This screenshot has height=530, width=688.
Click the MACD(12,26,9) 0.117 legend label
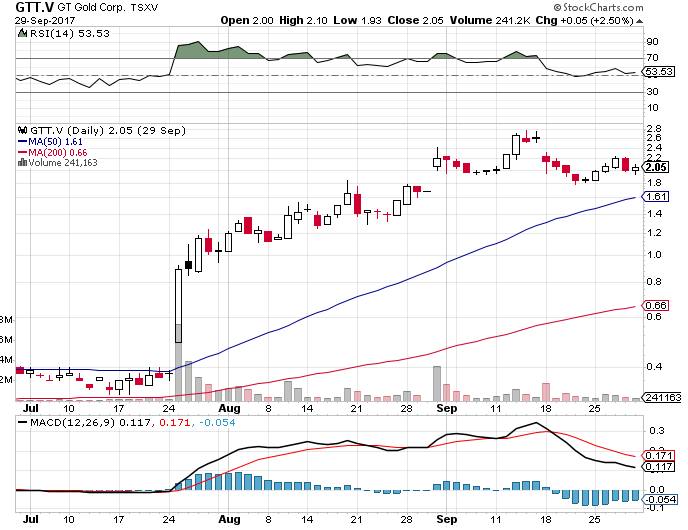[x=90, y=423]
